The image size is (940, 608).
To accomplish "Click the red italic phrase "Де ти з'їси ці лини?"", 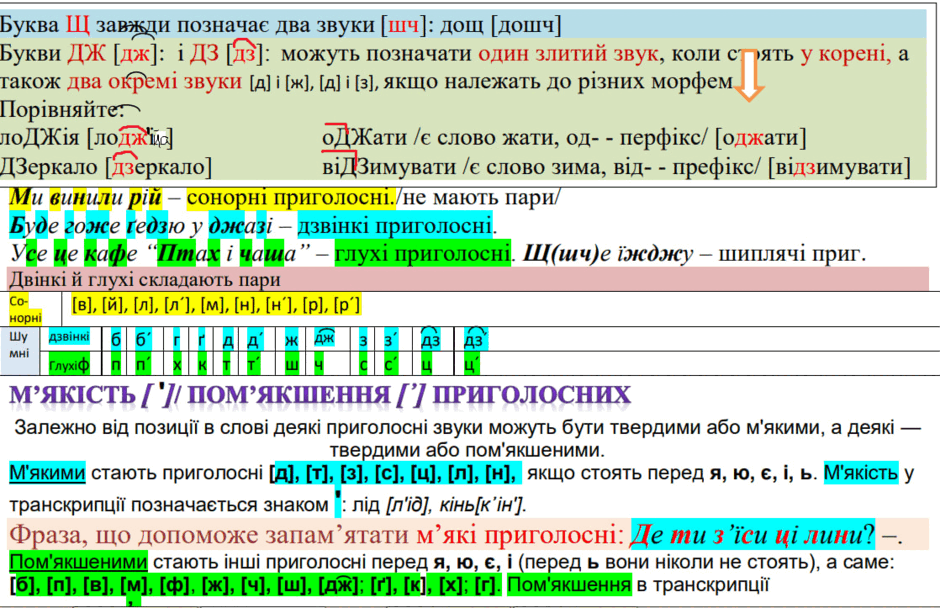I will (x=752, y=534).
